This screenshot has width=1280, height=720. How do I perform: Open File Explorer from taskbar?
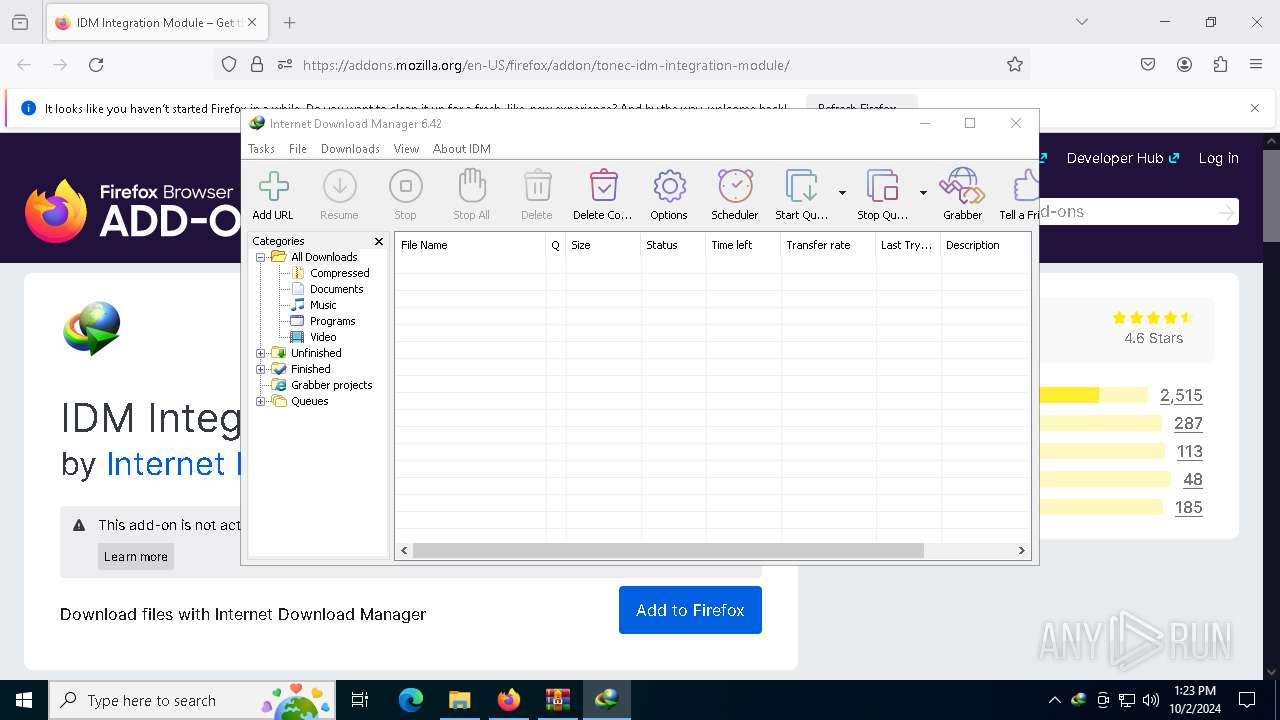459,700
